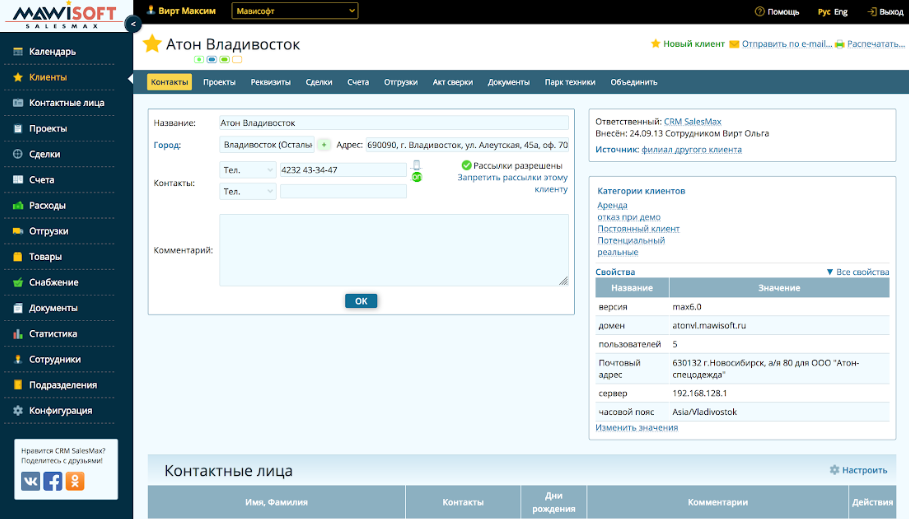Click the Снабжение basket icon
The width and height of the screenshot is (909, 519).
click(18, 282)
